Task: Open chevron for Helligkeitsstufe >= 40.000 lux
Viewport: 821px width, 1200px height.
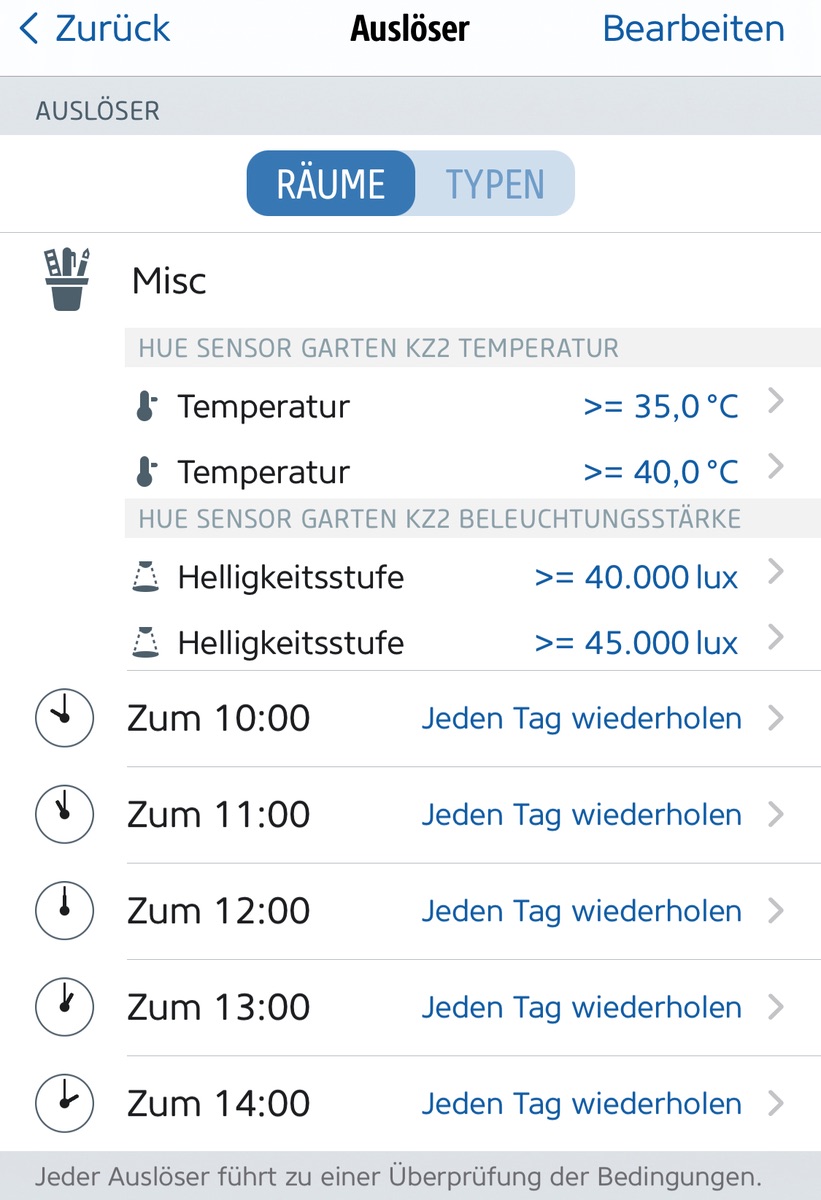Action: click(x=775, y=573)
